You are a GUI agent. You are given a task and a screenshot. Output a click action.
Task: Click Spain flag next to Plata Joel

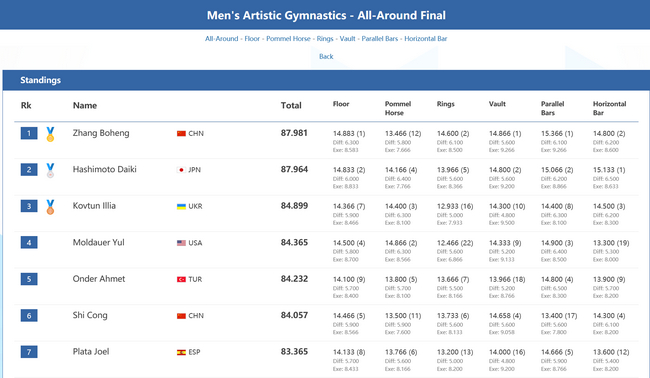click(181, 352)
